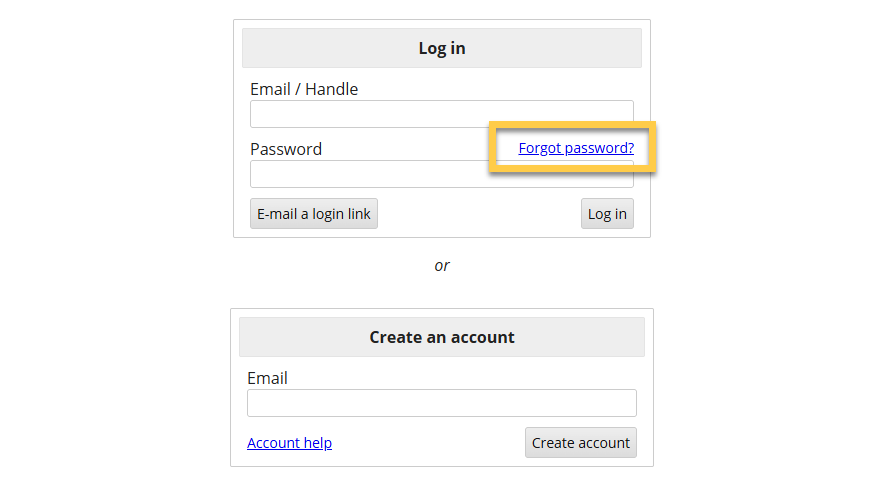Open the Forgot password? link
This screenshot has height=491, width=894.
(576, 148)
